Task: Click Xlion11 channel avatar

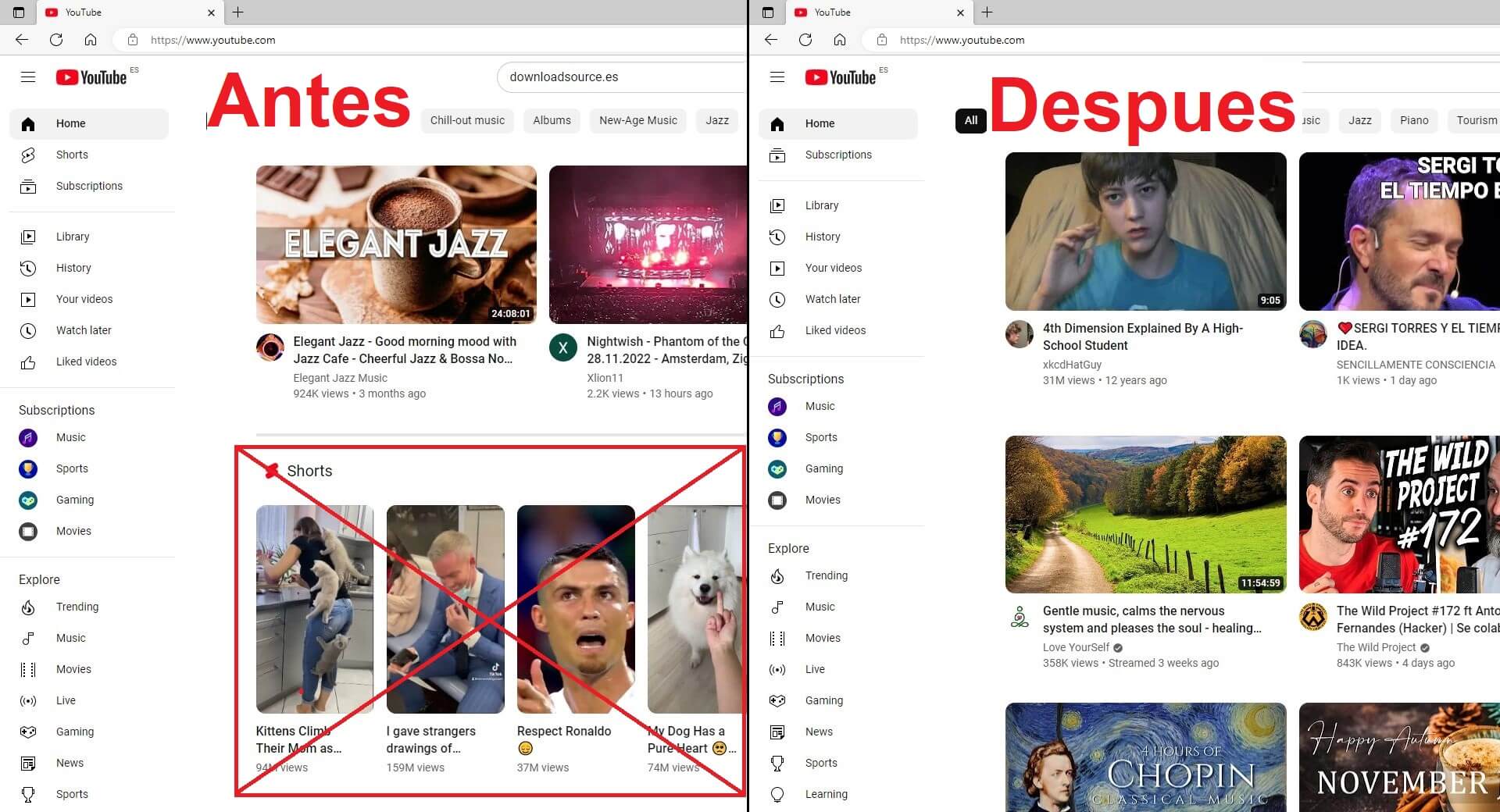Action: (563, 347)
